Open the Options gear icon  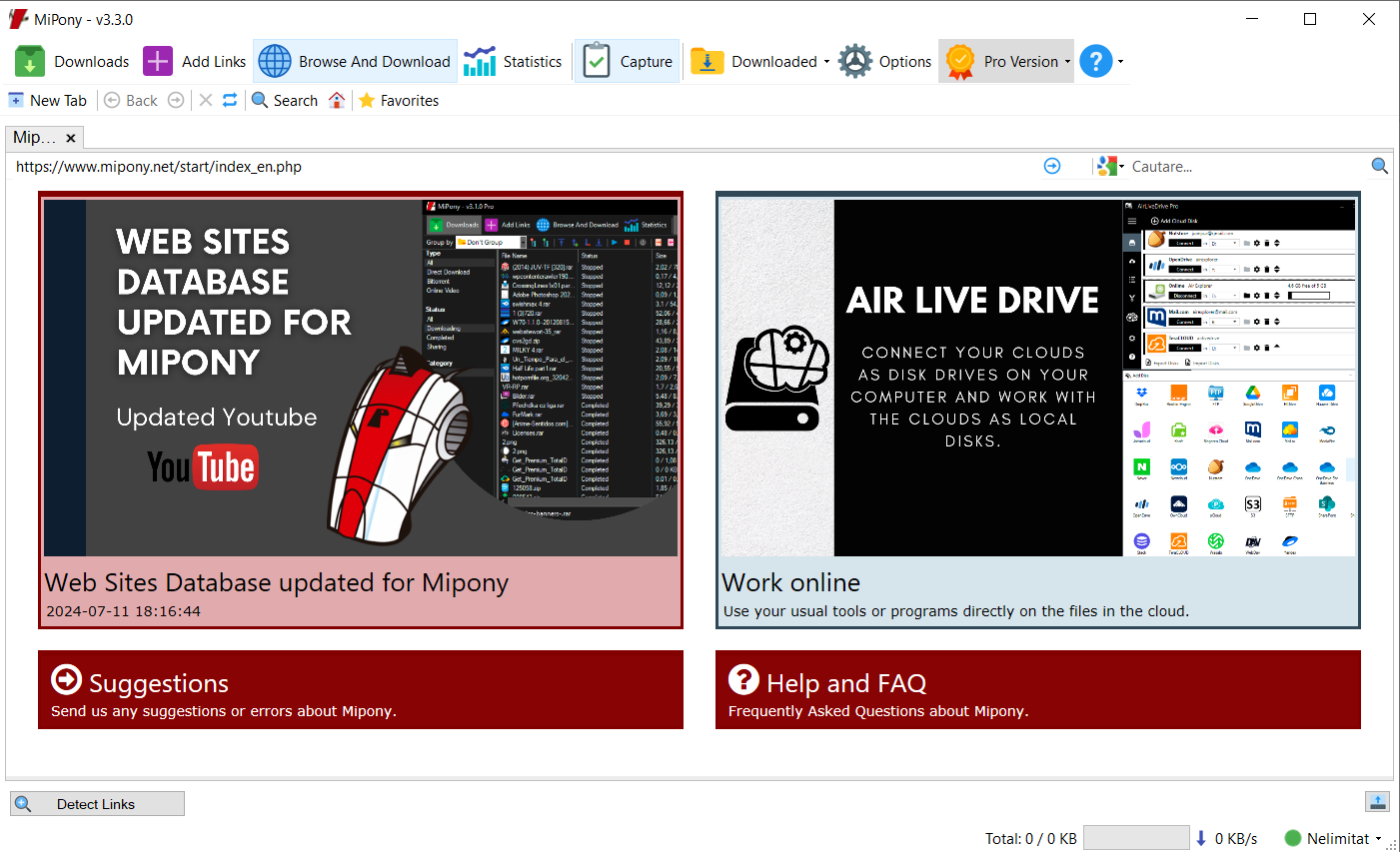pyautogui.click(x=856, y=61)
